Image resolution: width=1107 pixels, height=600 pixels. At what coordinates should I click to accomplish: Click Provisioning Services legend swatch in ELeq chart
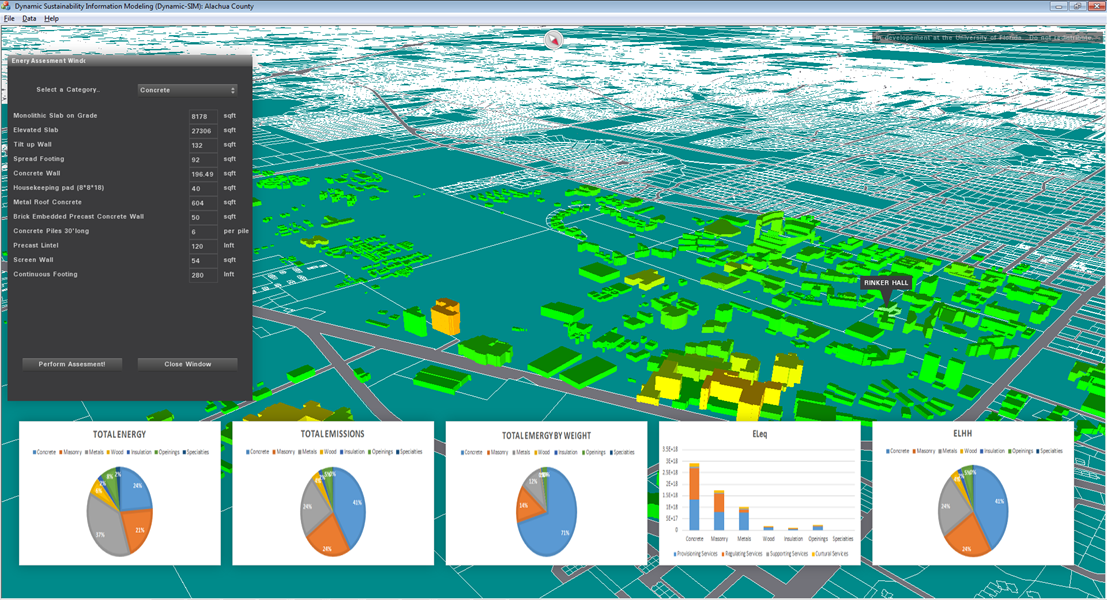[x=675, y=554]
